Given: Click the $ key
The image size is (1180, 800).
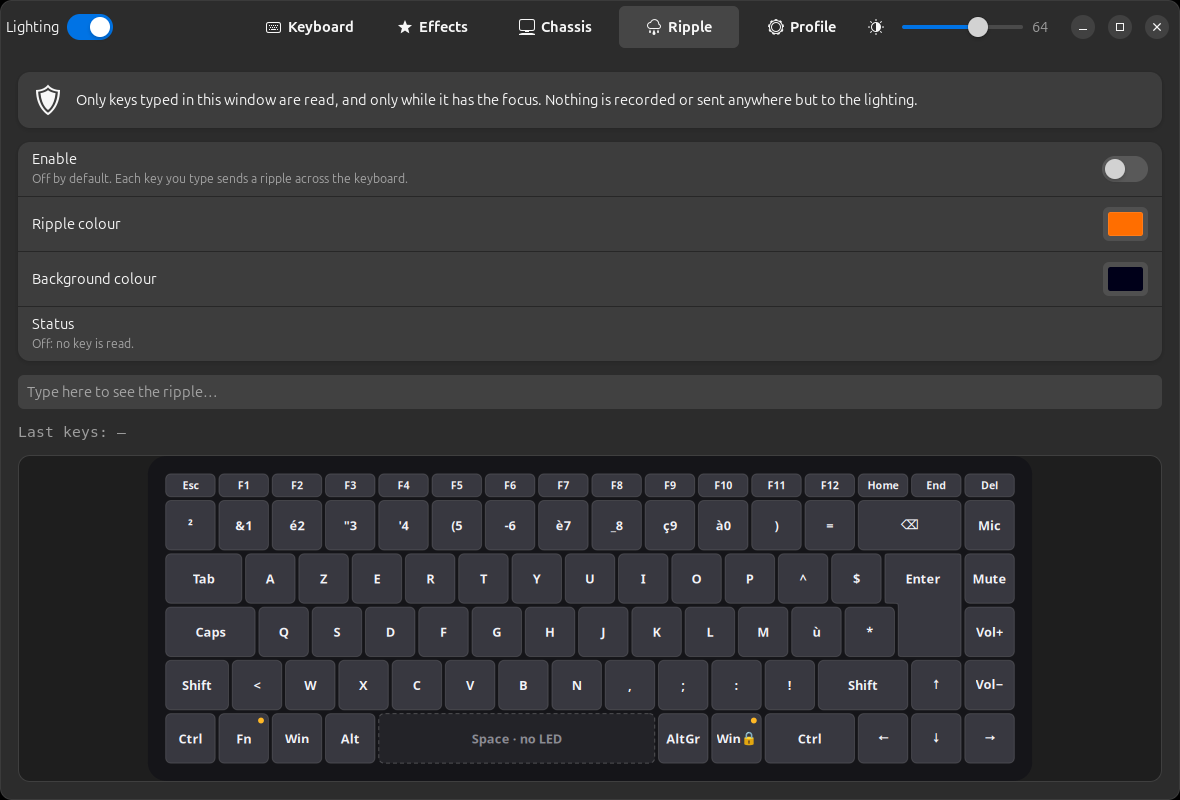Looking at the screenshot, I should pyautogui.click(x=856, y=579).
